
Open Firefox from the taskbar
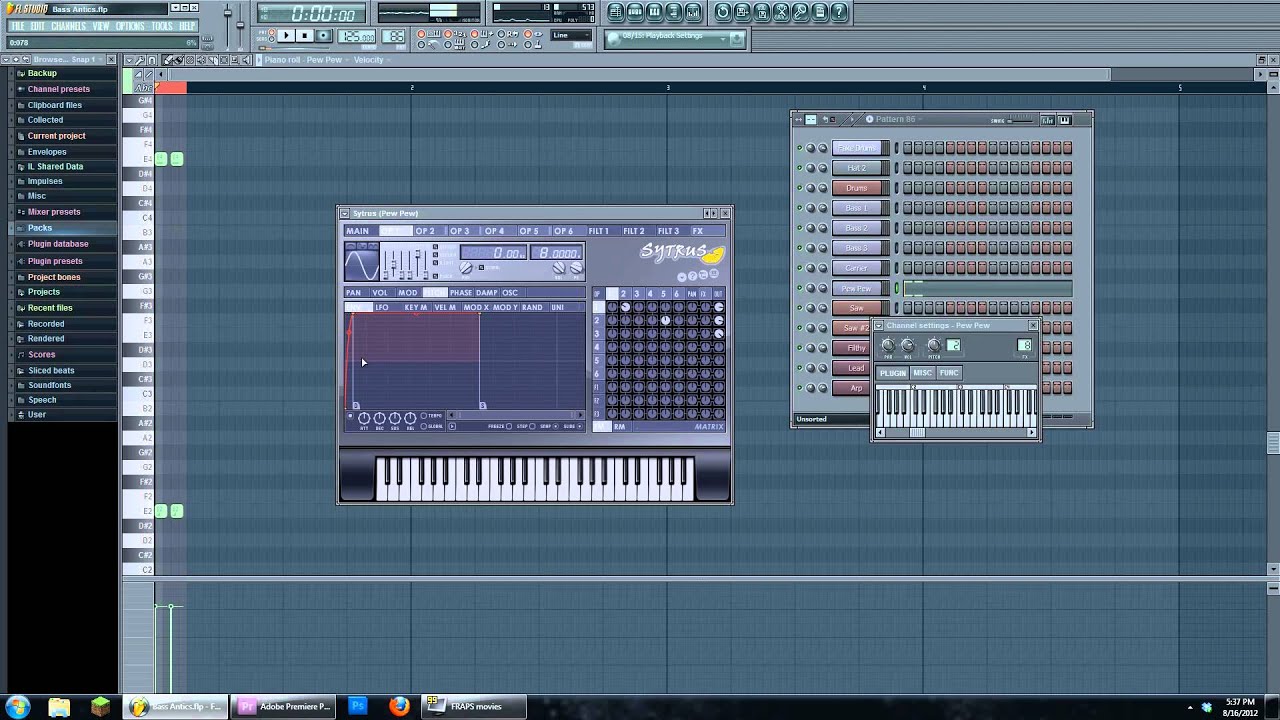click(x=398, y=706)
